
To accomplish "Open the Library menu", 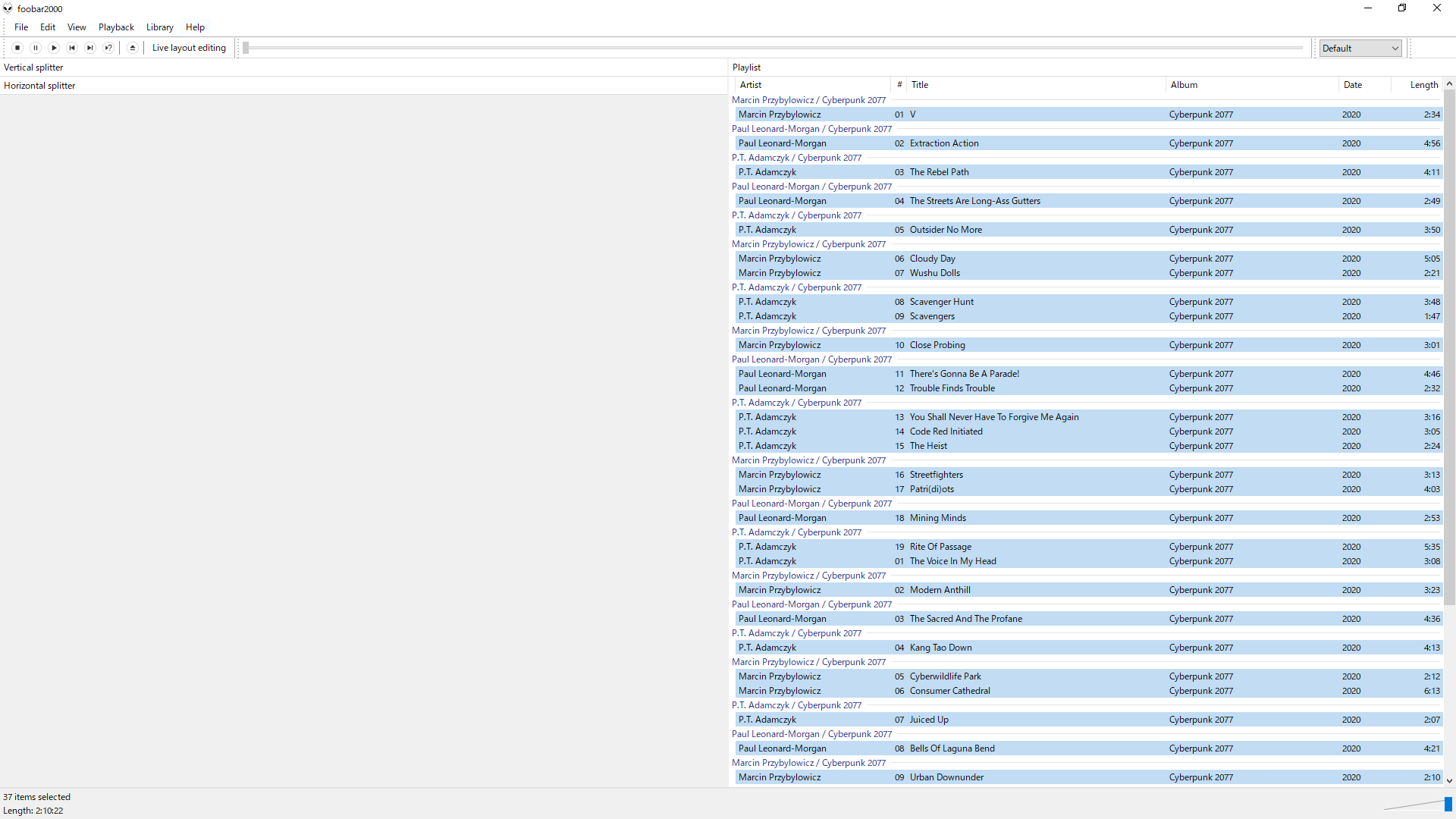I will (x=159, y=27).
